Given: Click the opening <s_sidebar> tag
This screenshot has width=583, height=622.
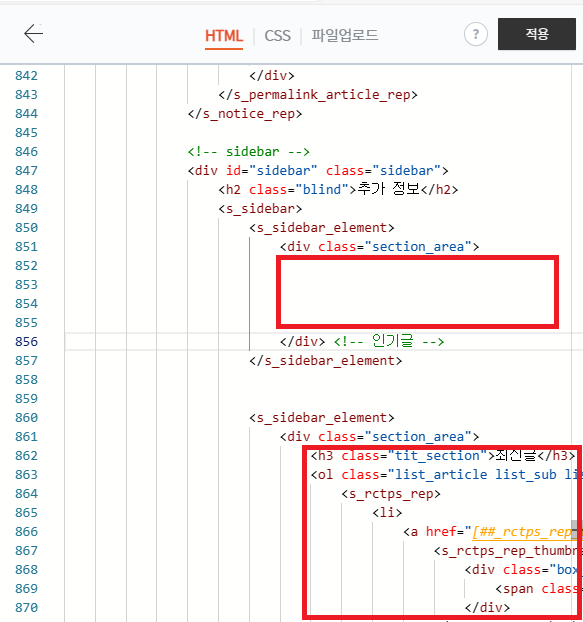Looking at the screenshot, I should click(260, 209).
